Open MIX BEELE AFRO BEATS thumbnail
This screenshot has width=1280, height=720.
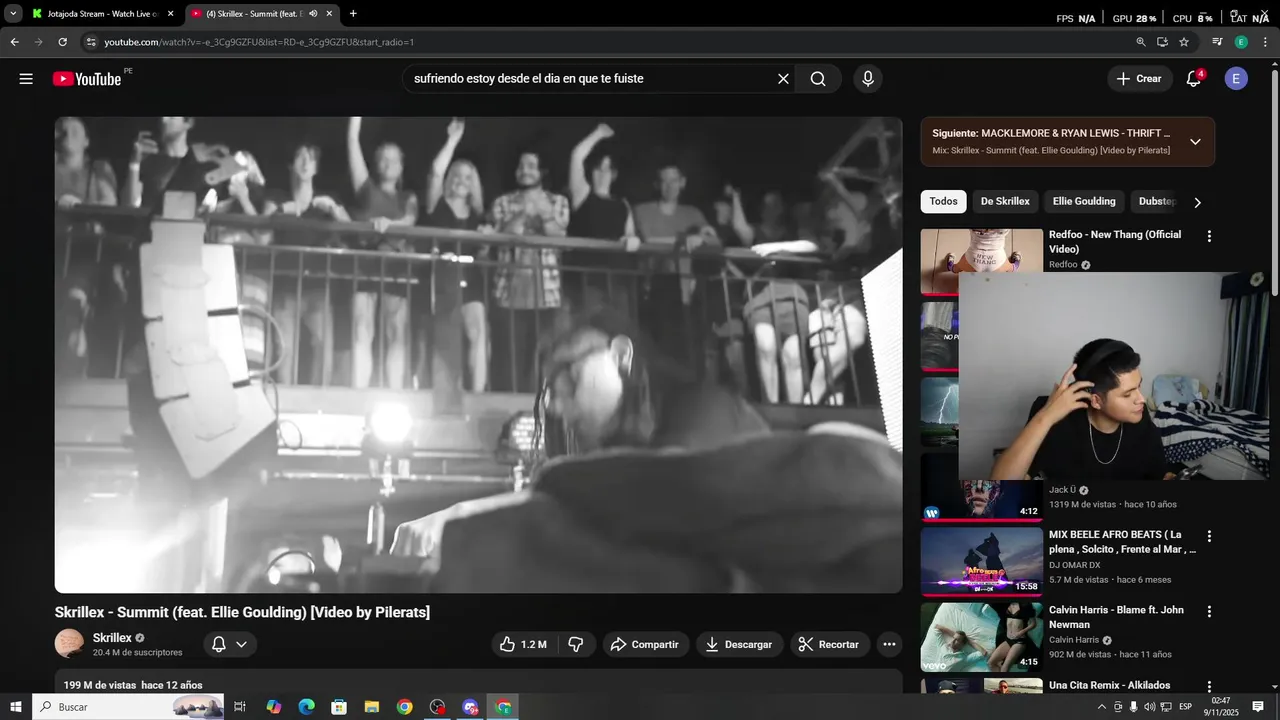tap(981, 560)
